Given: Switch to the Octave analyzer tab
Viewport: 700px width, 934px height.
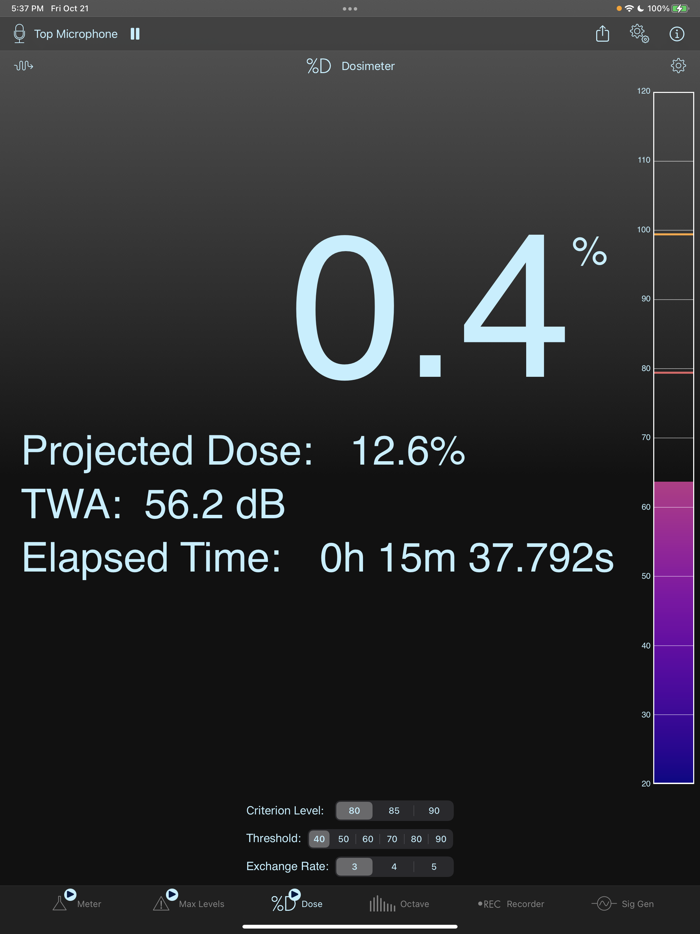Looking at the screenshot, I should pyautogui.click(x=399, y=903).
